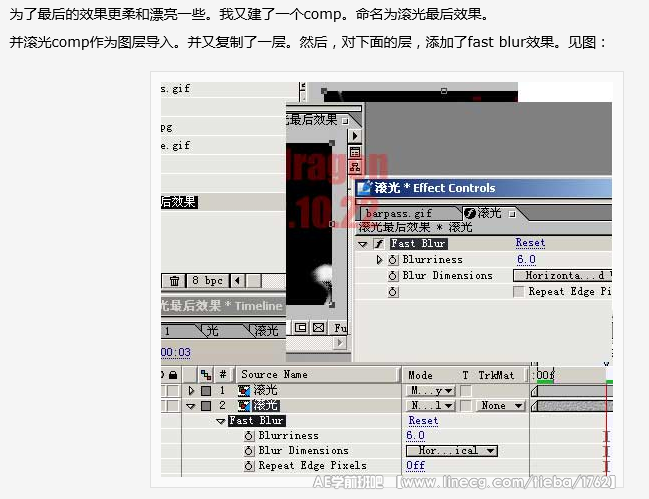
Task: Select the 滚光 tab in Effect Controls
Action: (483, 213)
